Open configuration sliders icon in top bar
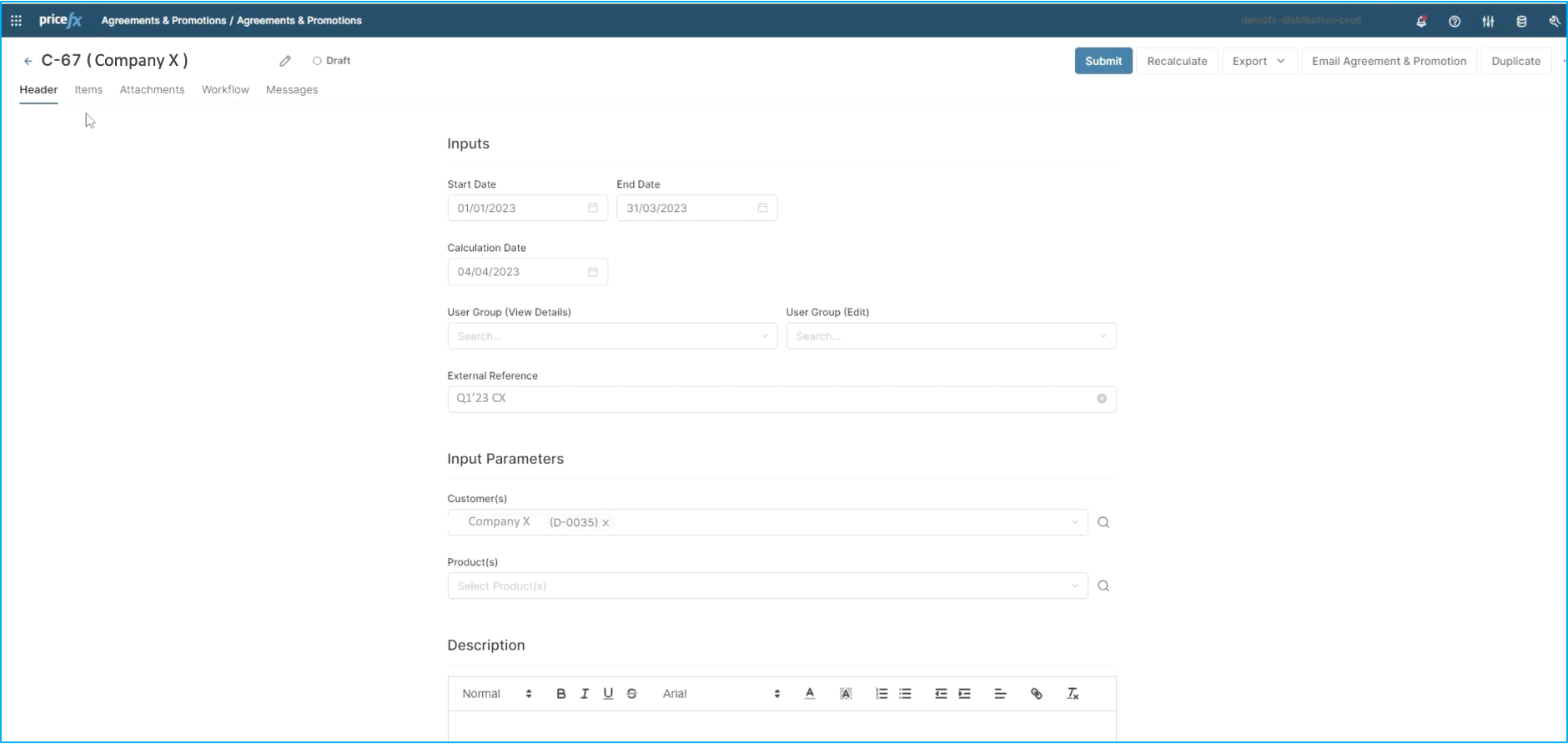 point(1488,22)
